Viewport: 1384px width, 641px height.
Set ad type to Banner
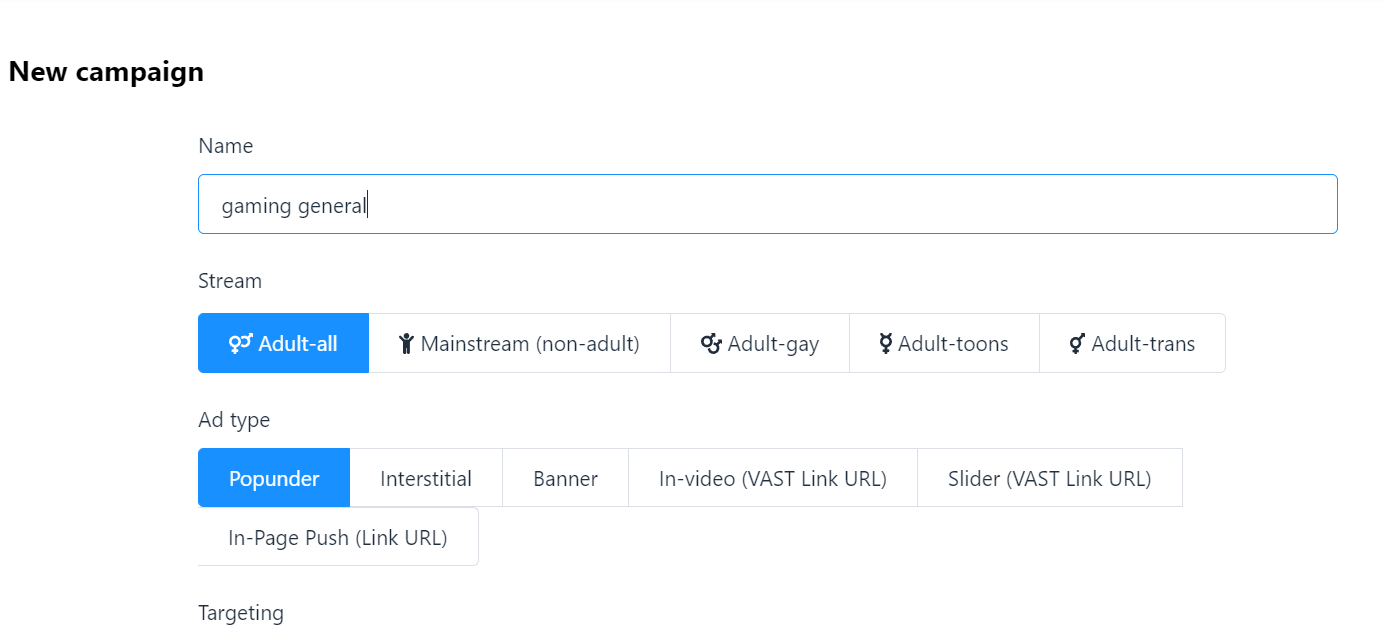(565, 479)
